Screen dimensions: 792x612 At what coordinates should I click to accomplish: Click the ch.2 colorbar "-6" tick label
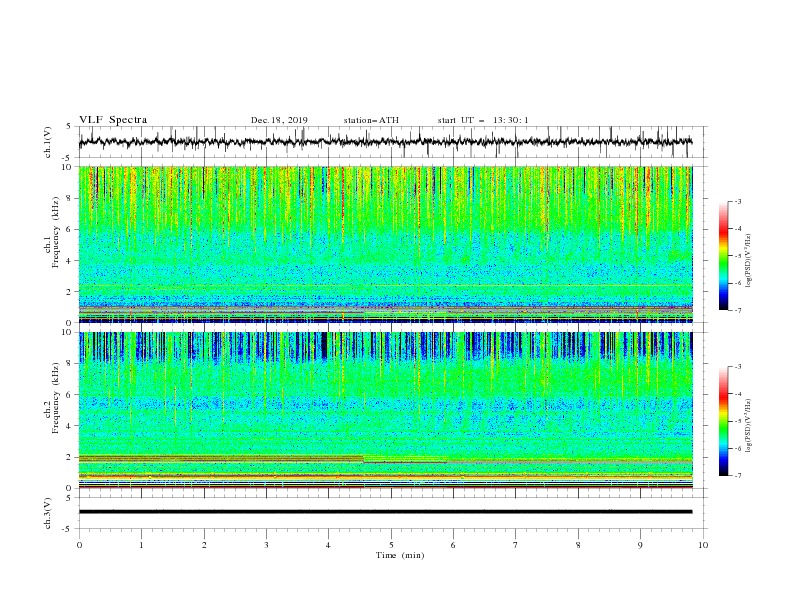click(x=737, y=448)
